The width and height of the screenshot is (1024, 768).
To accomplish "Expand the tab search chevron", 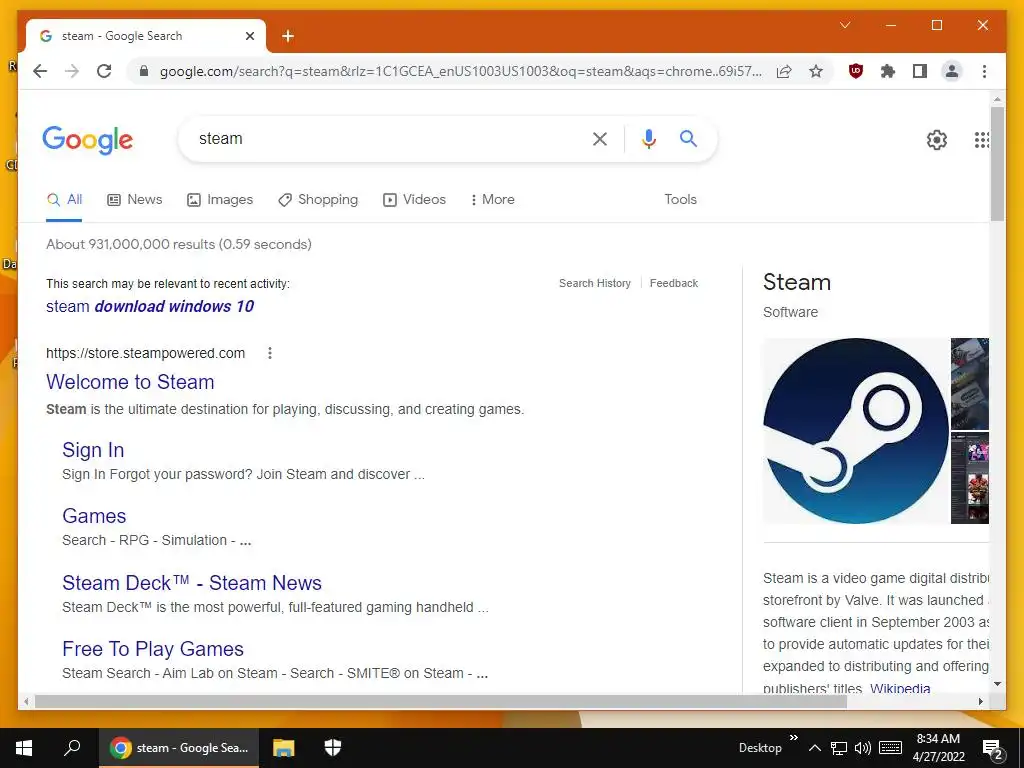I will pos(845,25).
